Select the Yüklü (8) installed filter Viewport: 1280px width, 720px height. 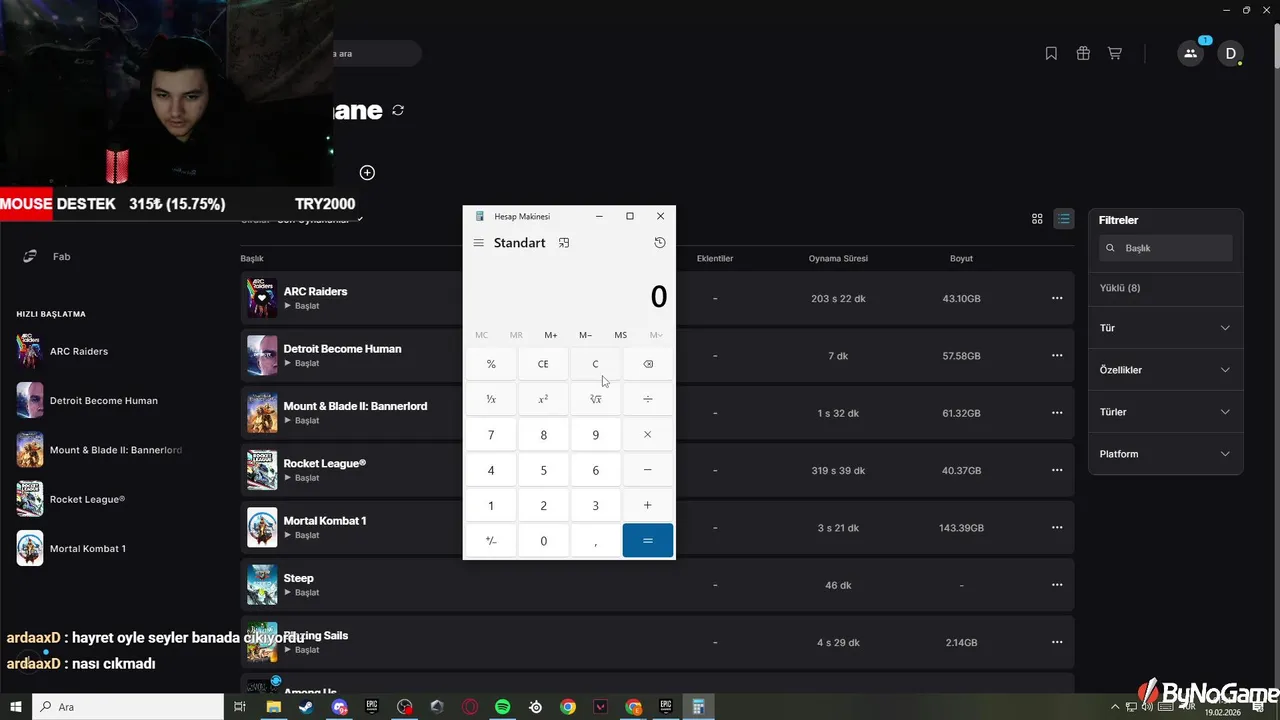(x=1120, y=288)
